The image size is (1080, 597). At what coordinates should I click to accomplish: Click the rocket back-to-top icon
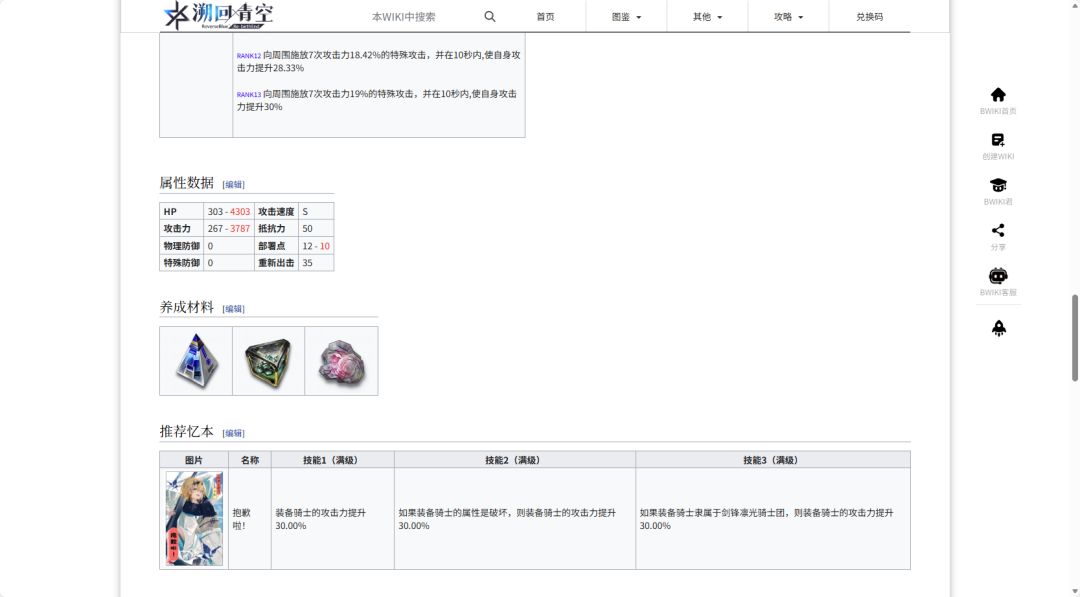999,328
